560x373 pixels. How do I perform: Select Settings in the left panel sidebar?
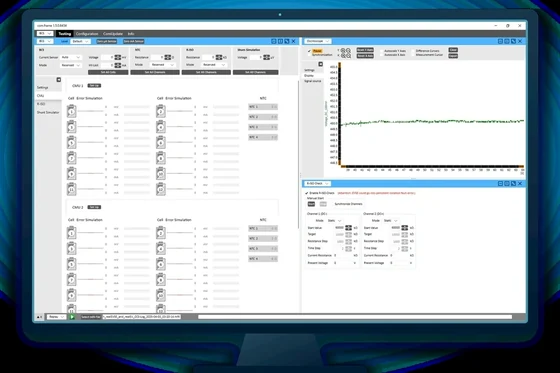[42, 88]
